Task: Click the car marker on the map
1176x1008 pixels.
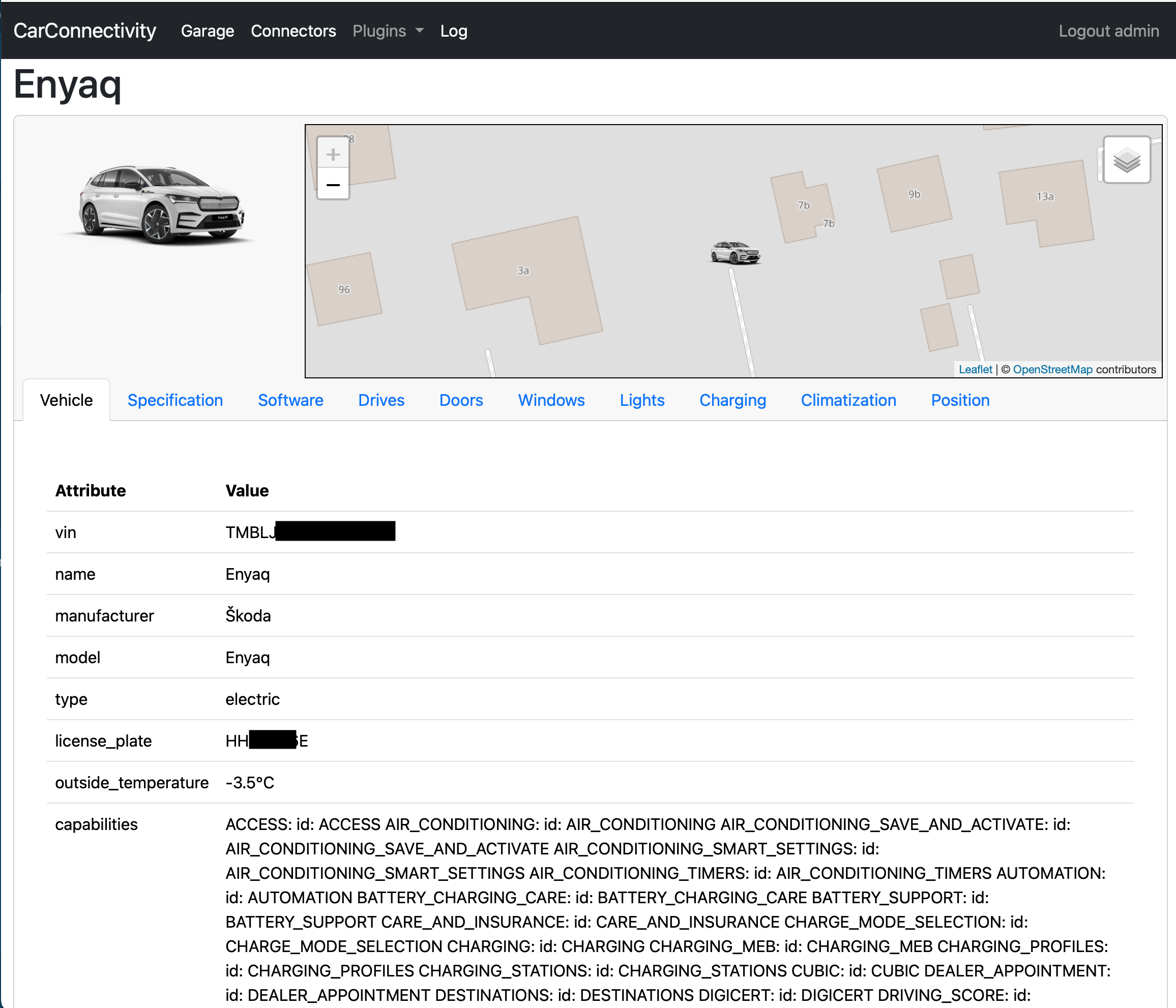Action: point(734,253)
